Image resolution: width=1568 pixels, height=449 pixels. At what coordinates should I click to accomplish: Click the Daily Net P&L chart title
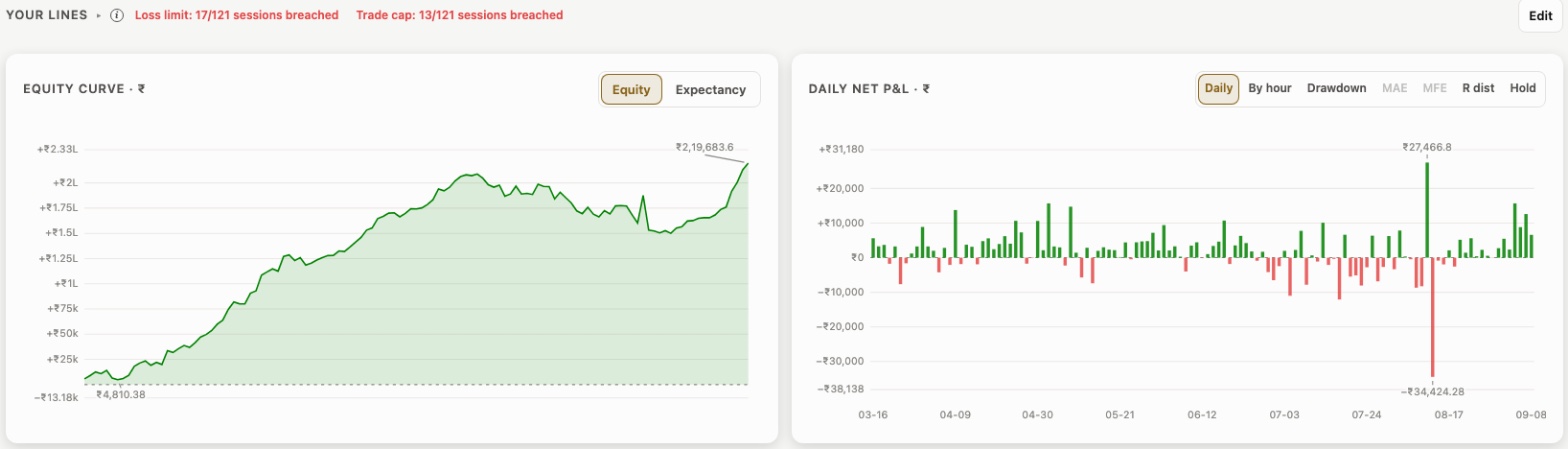tap(870, 89)
